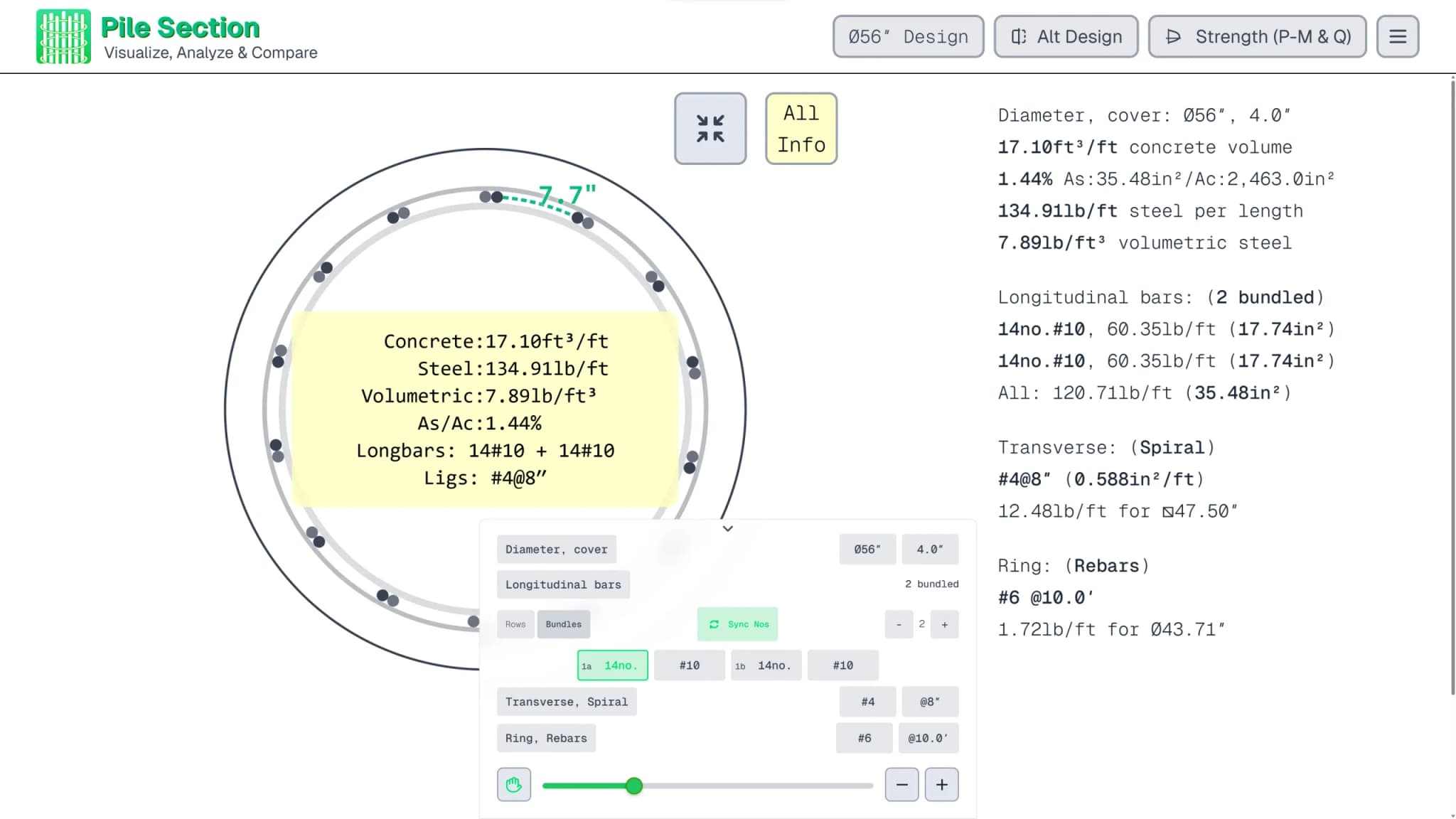Open the Ø56″ Design tab
The height and width of the screenshot is (819, 1456).
point(909,36)
